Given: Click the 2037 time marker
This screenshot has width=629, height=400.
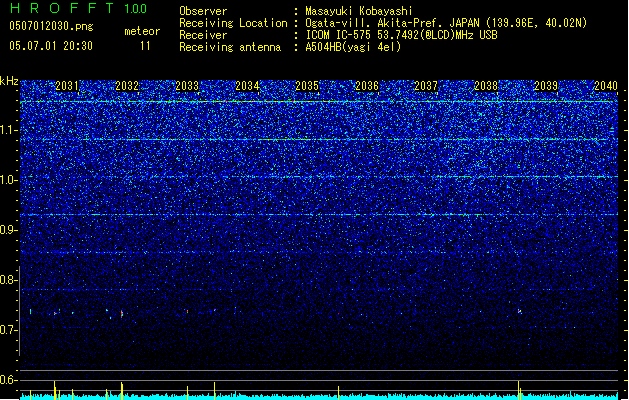Looking at the screenshot, I should [x=426, y=86].
